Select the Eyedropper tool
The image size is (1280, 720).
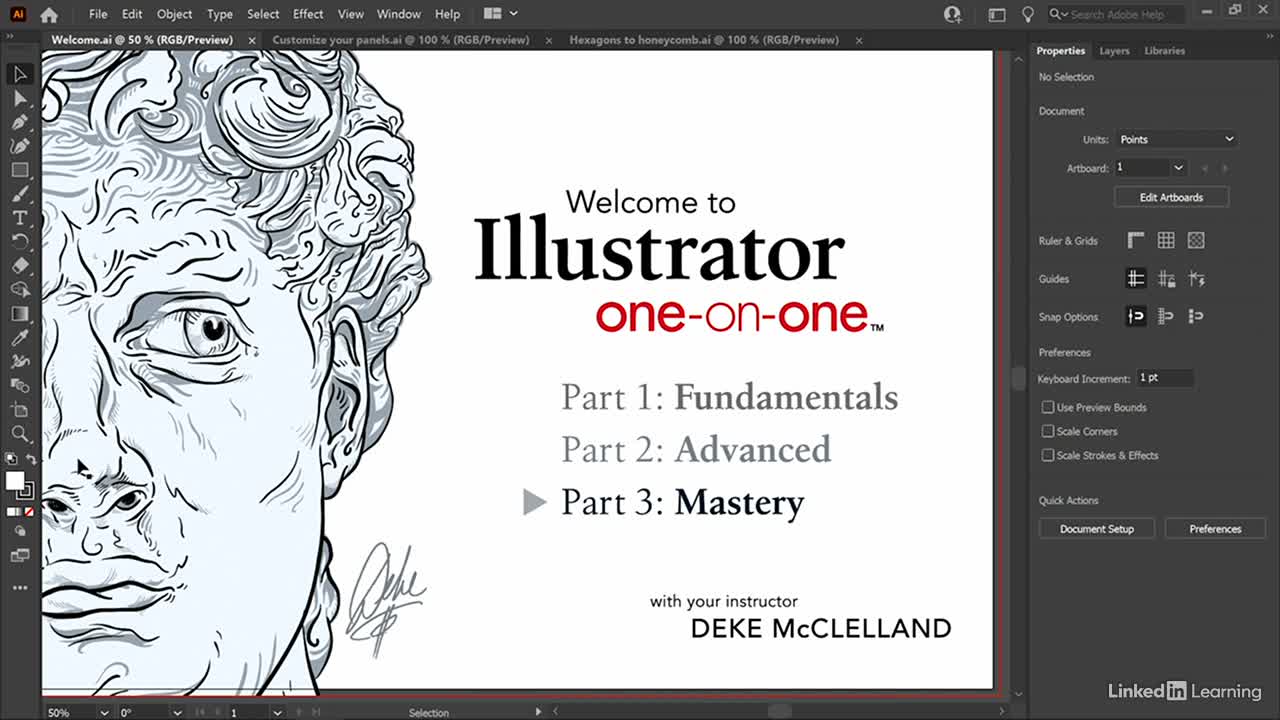coord(19,338)
